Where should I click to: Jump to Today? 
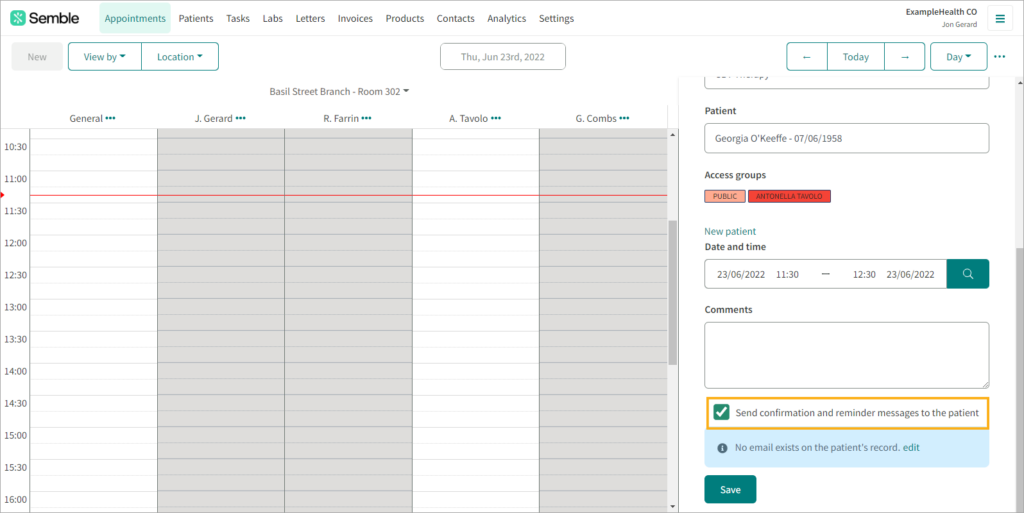click(856, 57)
